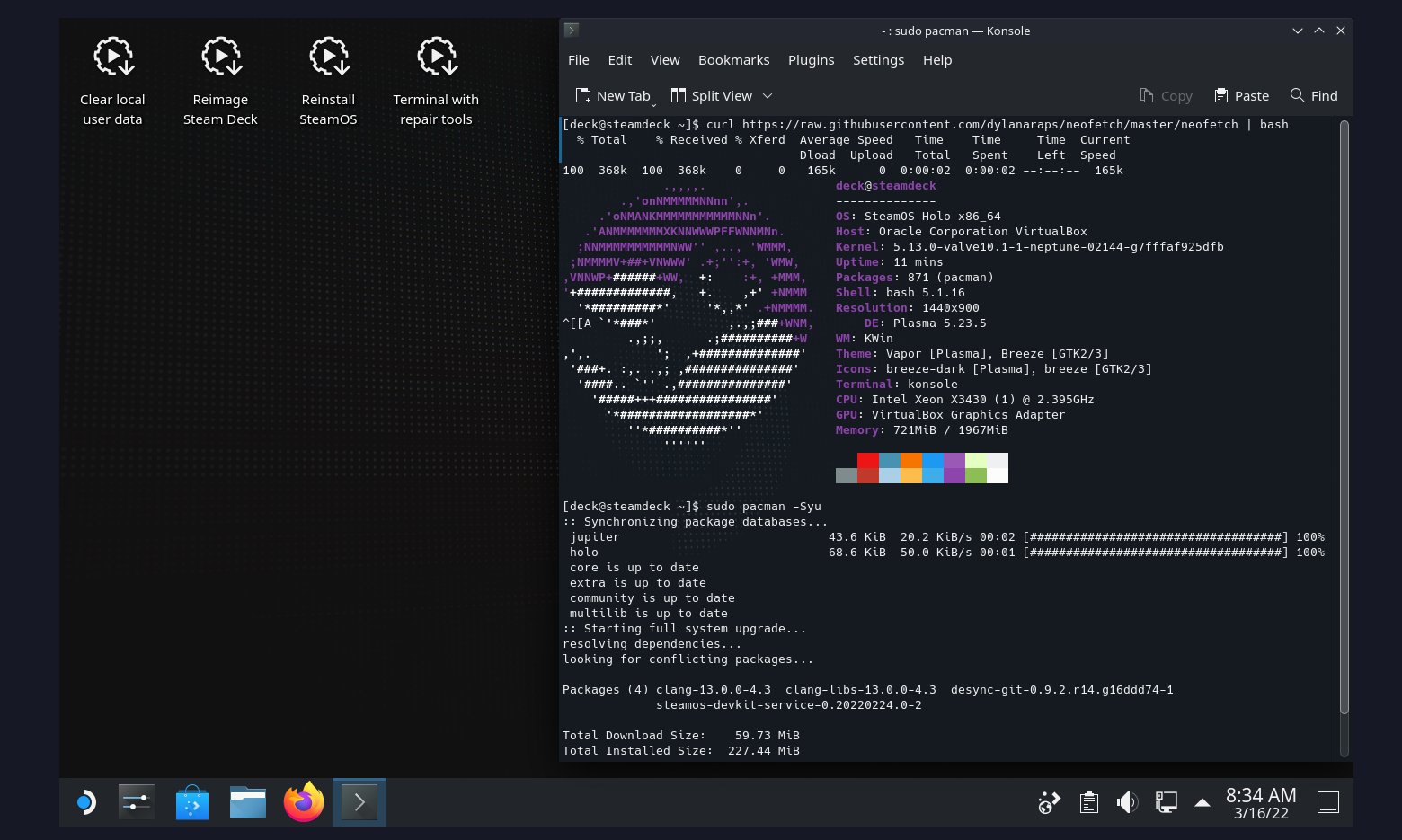Open the Bookmarks menu in Konsole
The image size is (1402, 840).
click(734, 60)
